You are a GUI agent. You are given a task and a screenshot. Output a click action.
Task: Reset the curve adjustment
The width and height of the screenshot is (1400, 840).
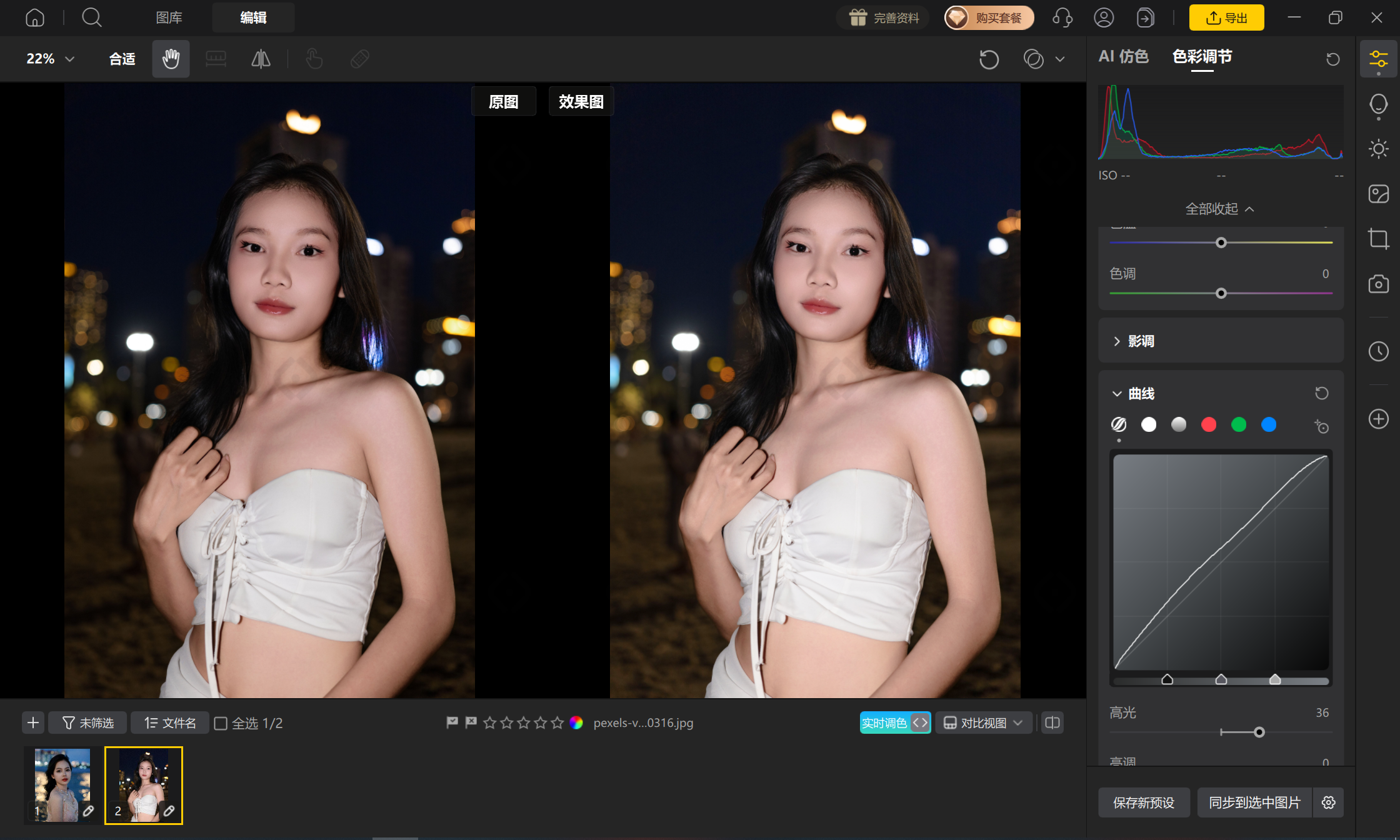[1321, 393]
